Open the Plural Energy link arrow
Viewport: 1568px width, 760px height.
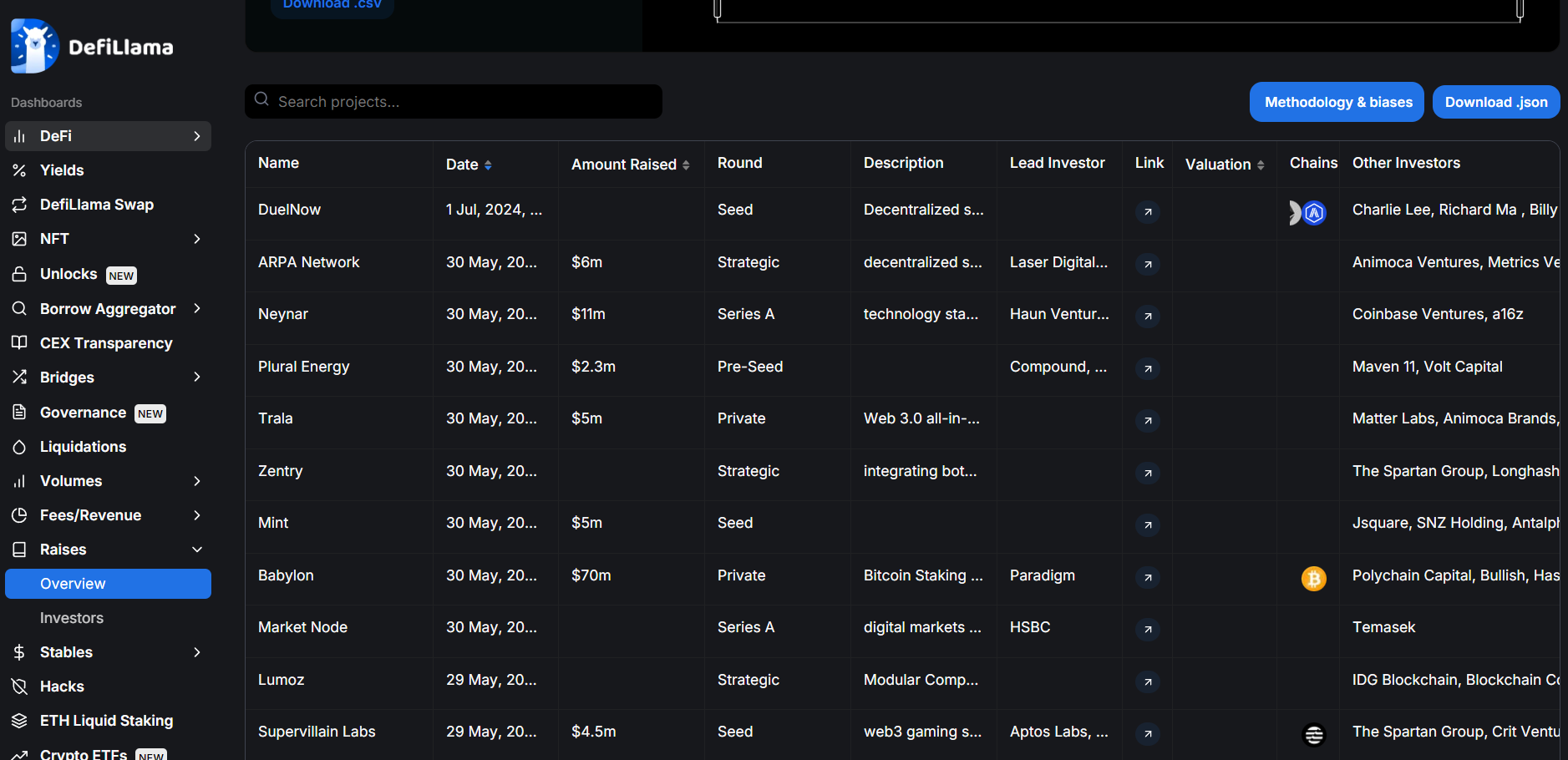1148,368
